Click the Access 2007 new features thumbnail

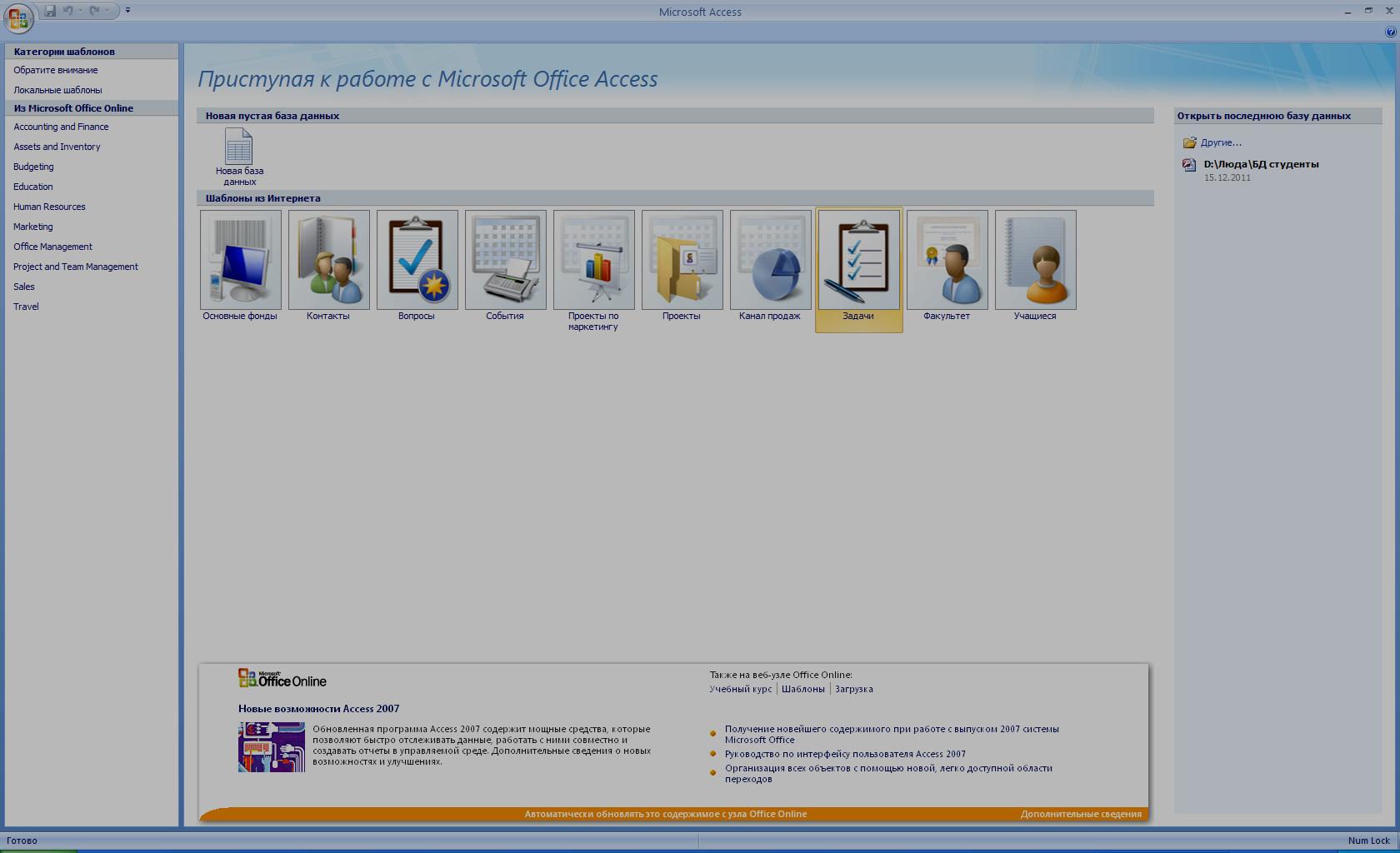272,747
